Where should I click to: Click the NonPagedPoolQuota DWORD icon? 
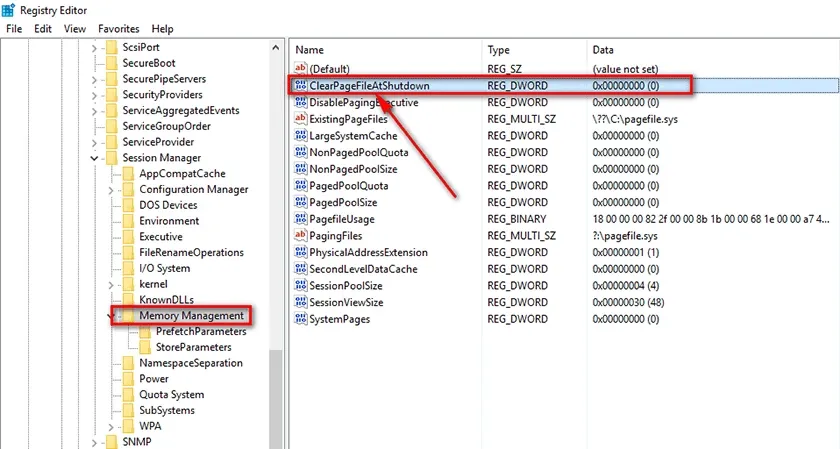pyautogui.click(x=301, y=152)
